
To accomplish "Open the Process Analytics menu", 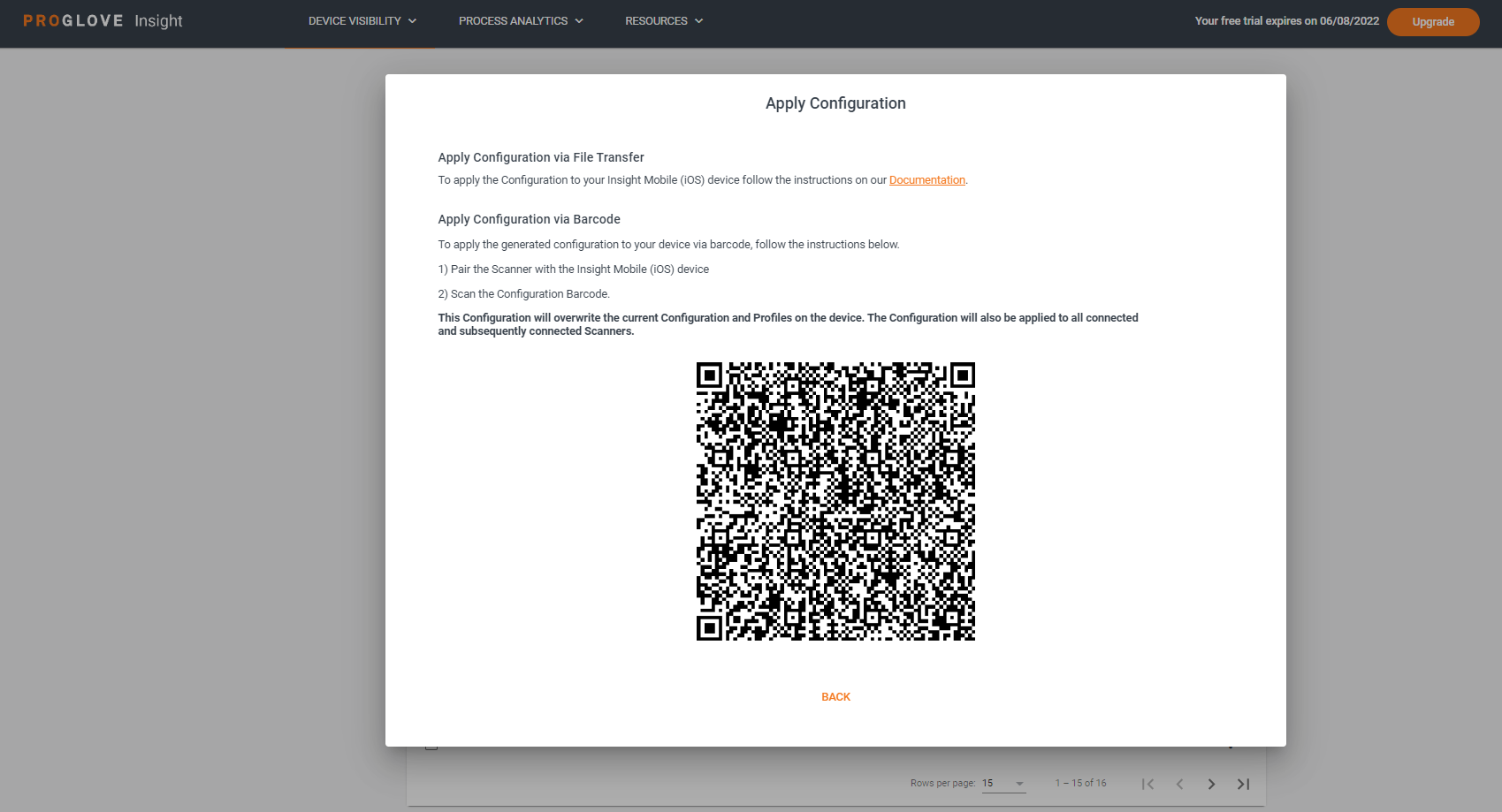I will click(521, 21).
